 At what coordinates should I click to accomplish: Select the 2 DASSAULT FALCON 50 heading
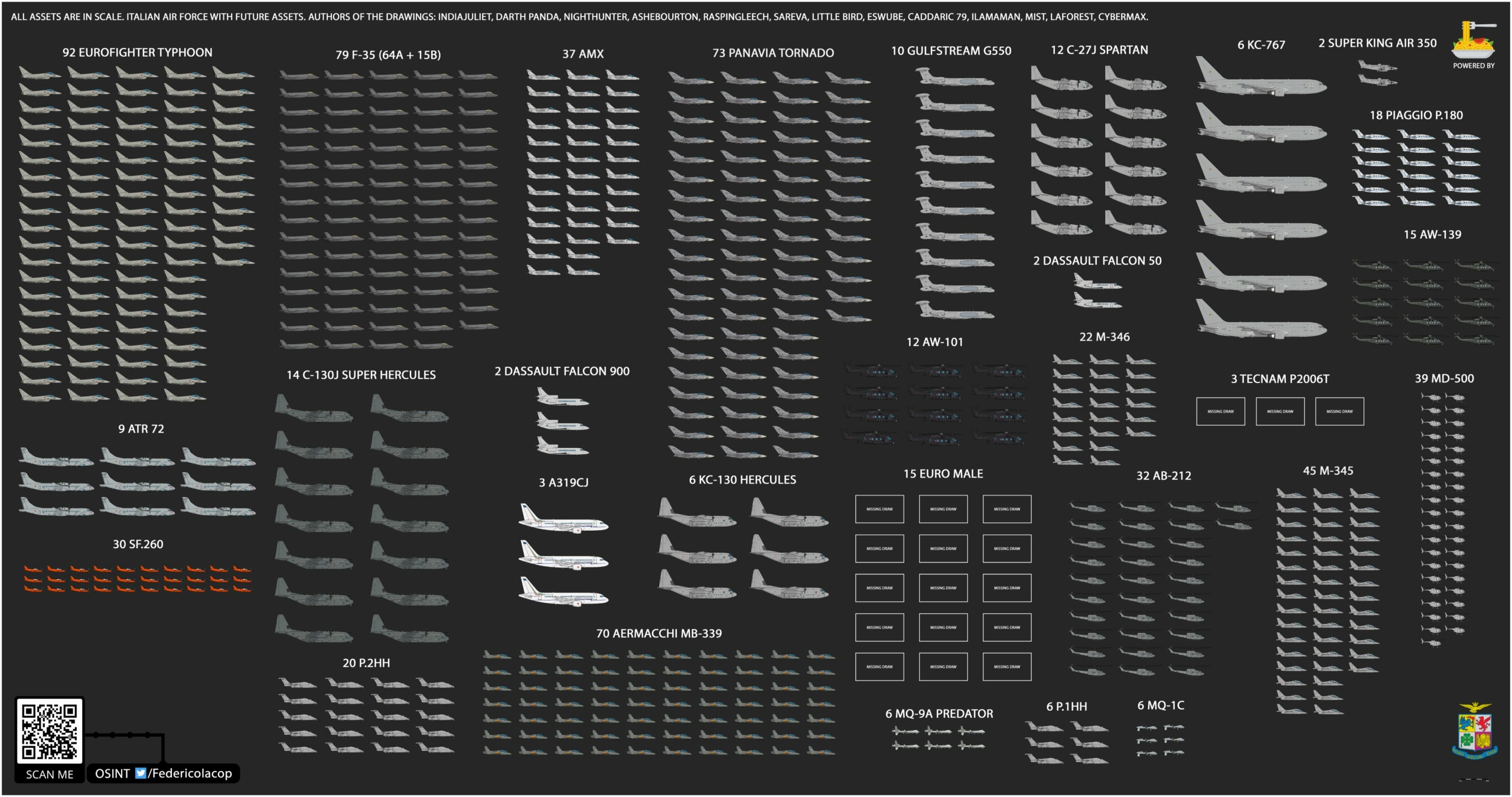tap(1097, 261)
